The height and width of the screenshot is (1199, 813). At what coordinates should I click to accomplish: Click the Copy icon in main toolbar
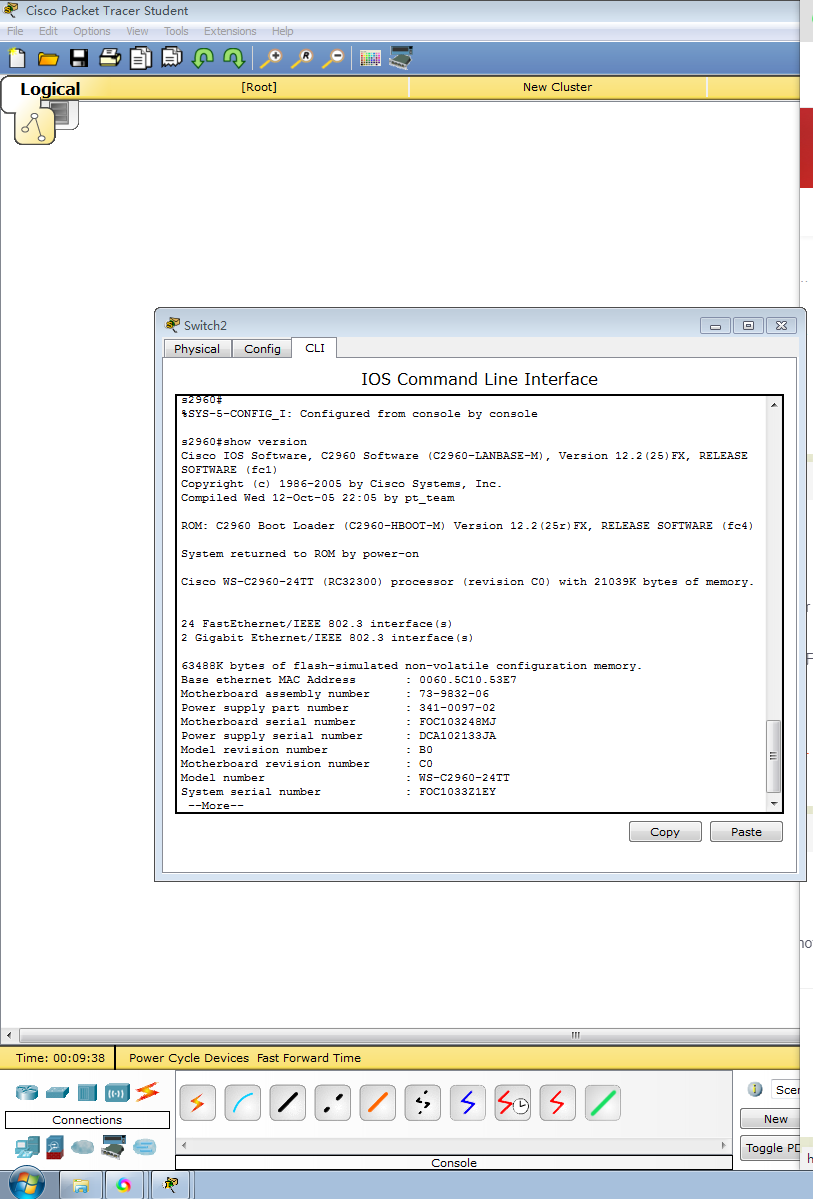141,58
